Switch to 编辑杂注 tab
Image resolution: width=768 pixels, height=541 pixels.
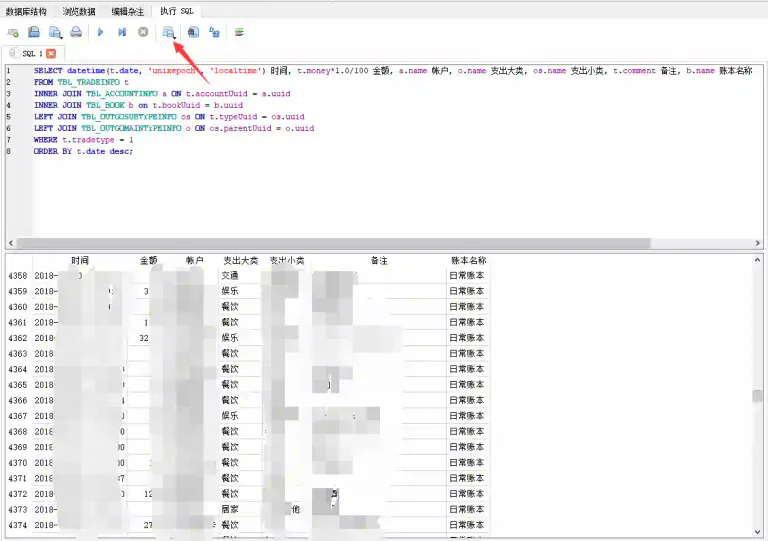(128, 11)
